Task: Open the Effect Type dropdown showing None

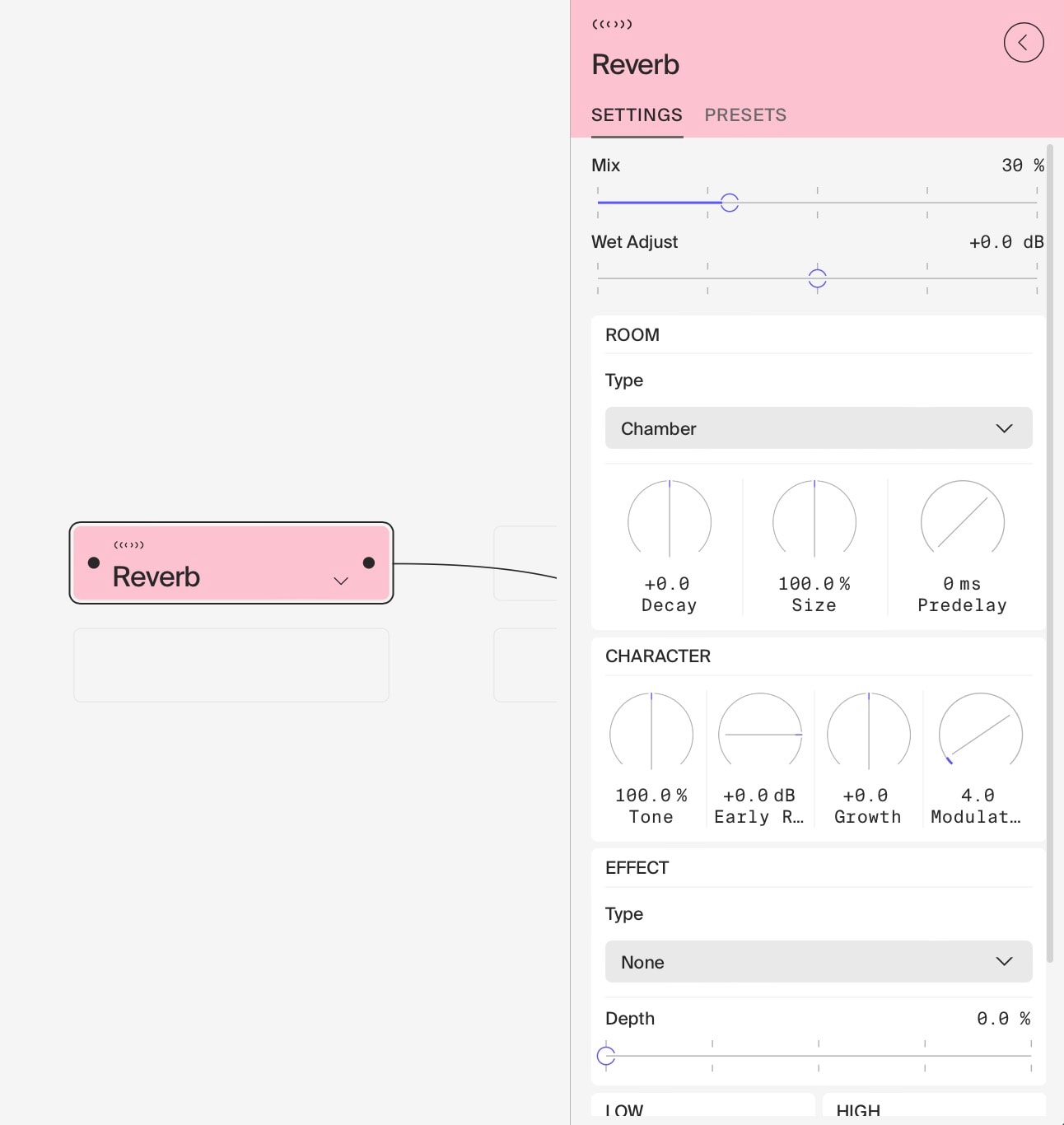Action: (x=818, y=961)
